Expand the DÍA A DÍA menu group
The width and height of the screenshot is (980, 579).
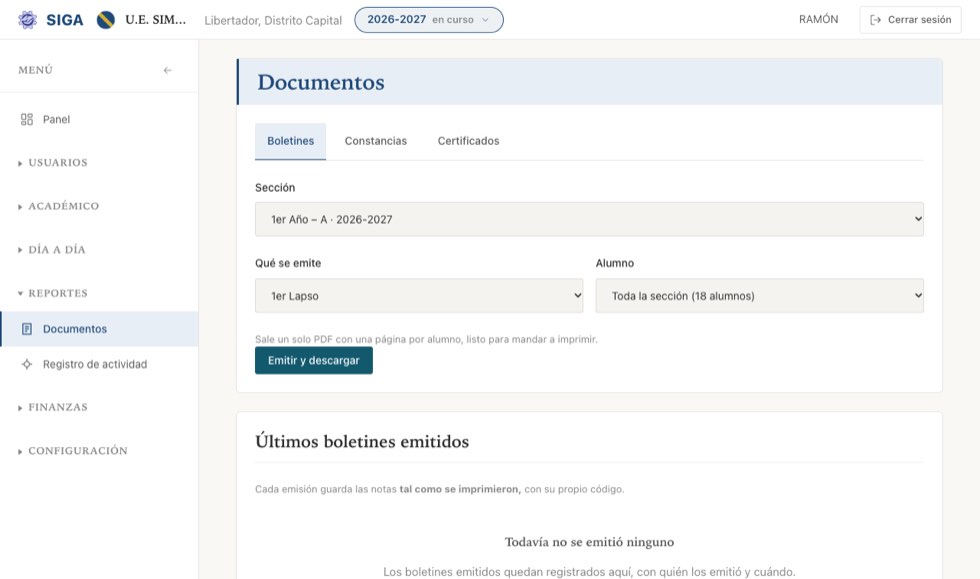pyautogui.click(x=52, y=249)
